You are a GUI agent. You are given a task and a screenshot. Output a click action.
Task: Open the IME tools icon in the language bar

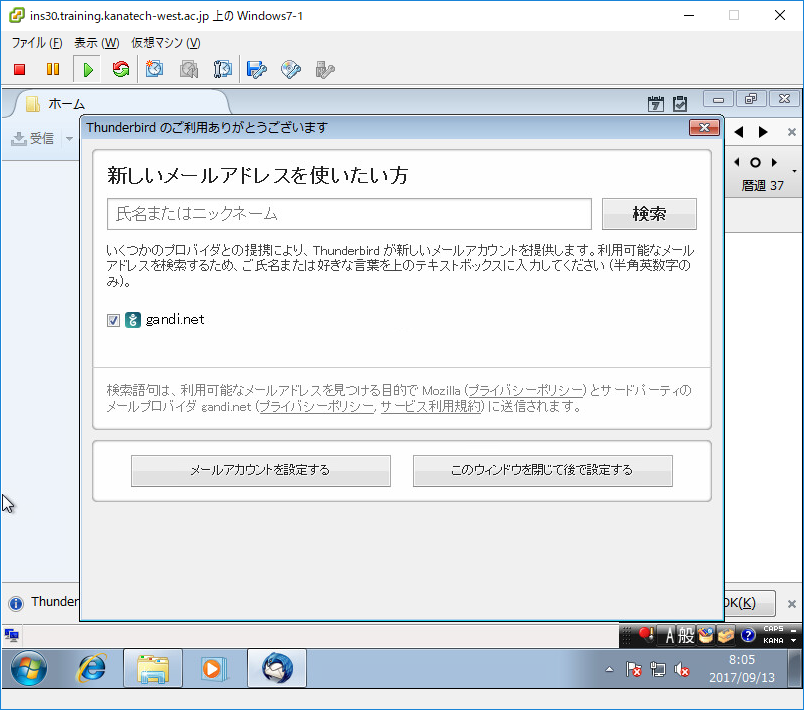point(726,636)
